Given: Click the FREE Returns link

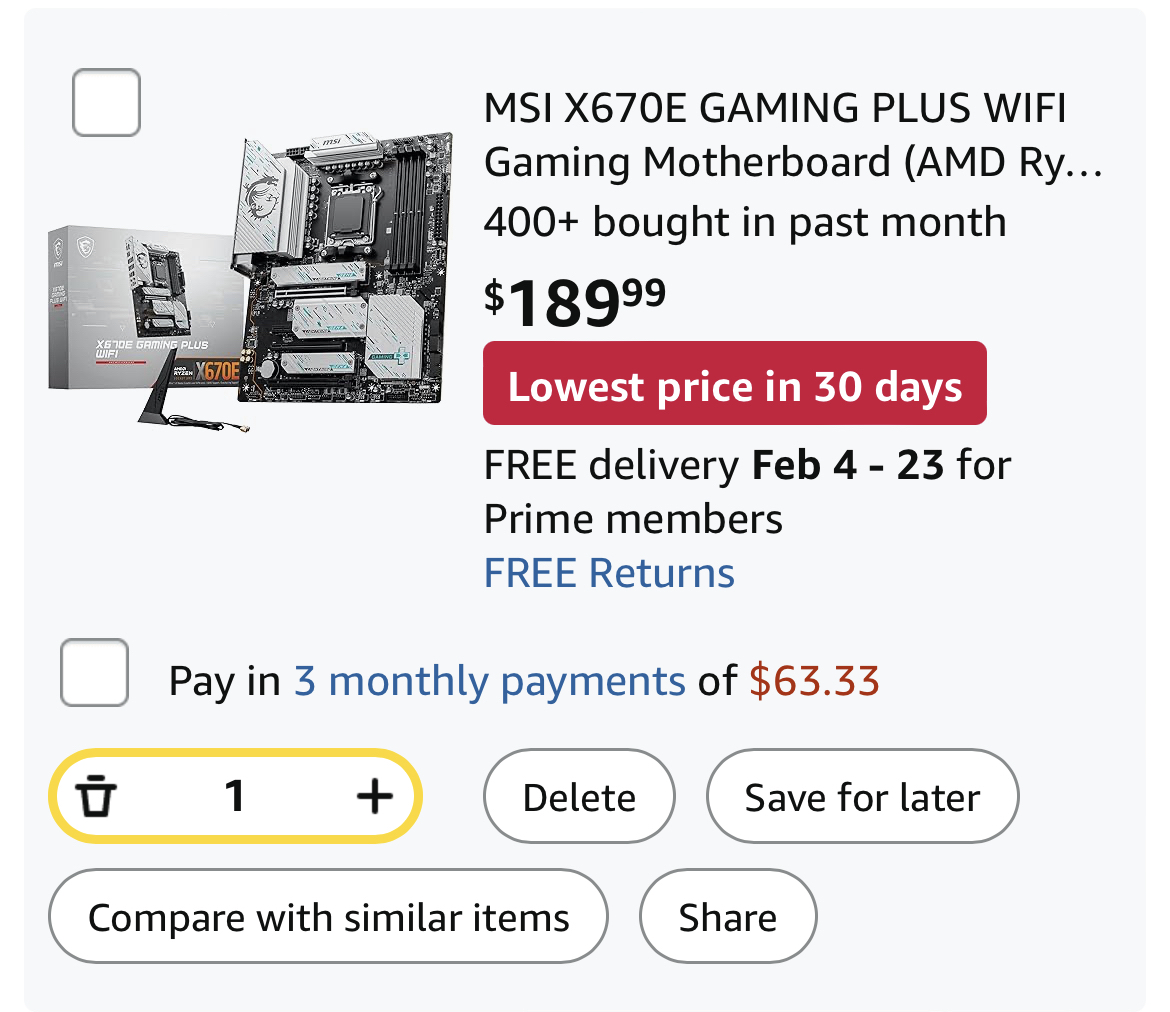Looking at the screenshot, I should pyautogui.click(x=609, y=574).
